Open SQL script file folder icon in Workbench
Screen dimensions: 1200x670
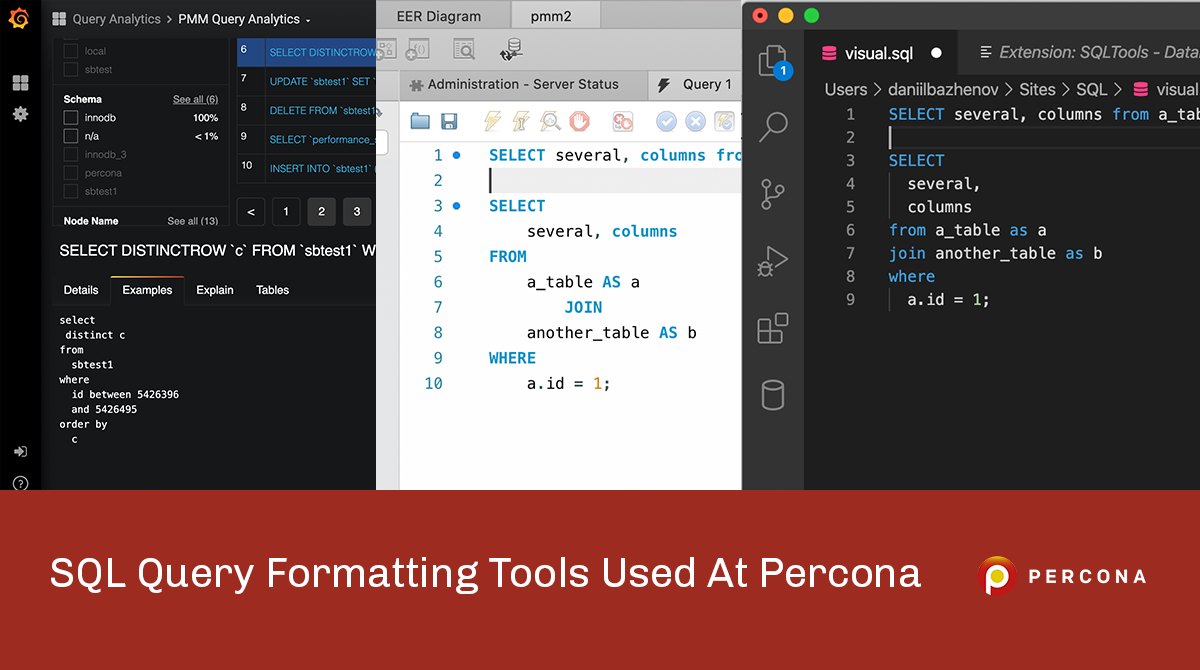tap(420, 121)
